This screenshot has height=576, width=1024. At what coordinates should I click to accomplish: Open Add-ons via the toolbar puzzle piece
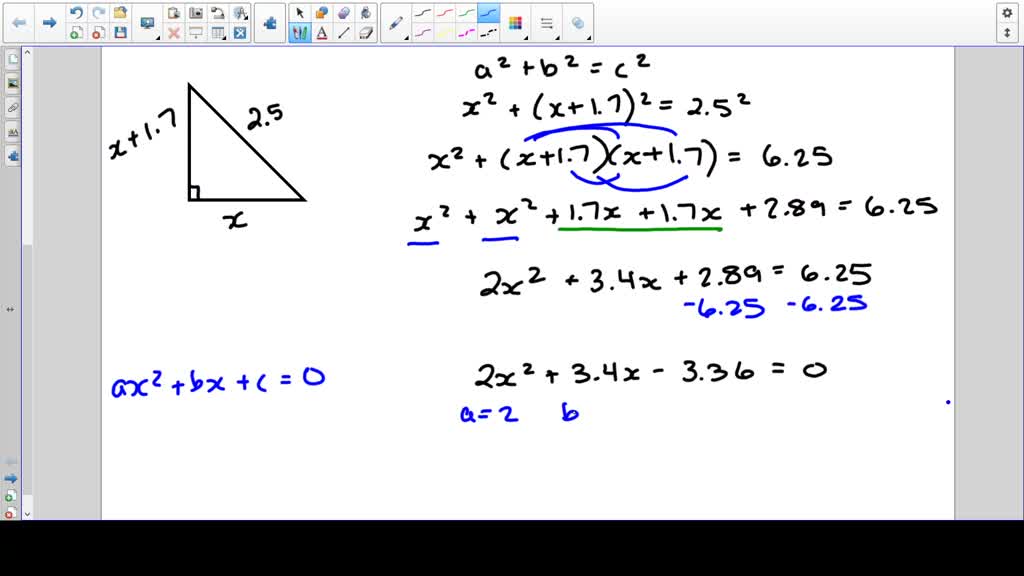click(270, 24)
